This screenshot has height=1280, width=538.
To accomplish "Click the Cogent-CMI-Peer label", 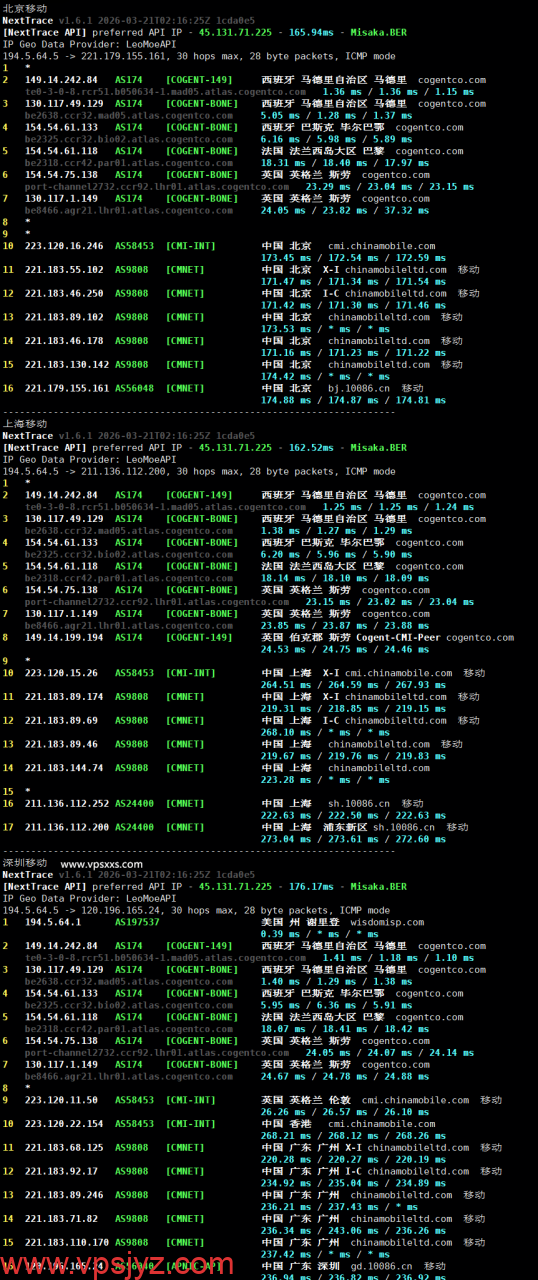I will (x=395, y=637).
